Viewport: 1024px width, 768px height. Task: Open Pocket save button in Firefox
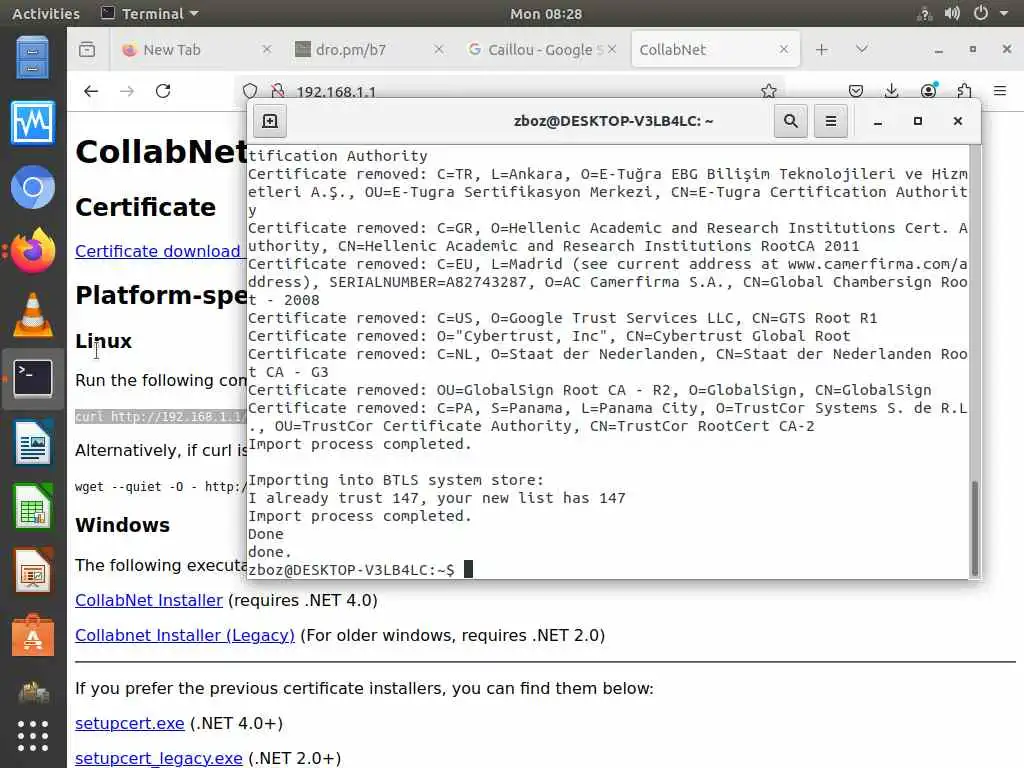[856, 91]
